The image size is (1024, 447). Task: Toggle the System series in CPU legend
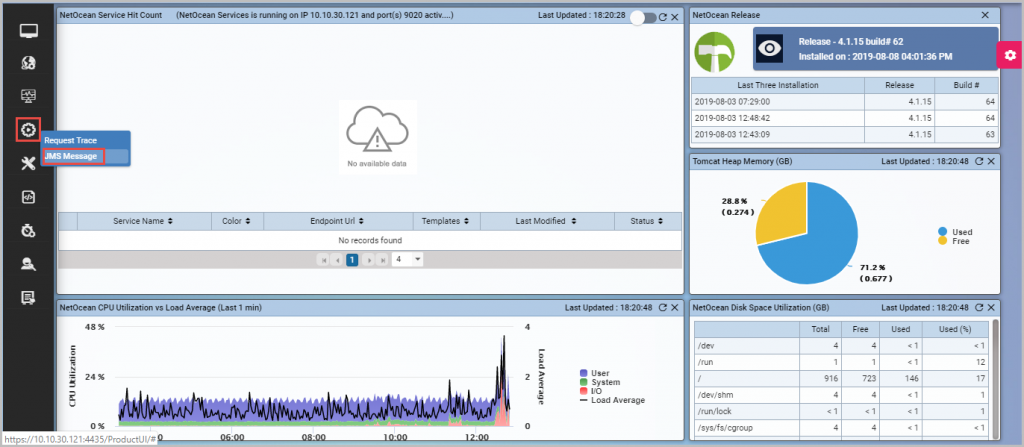tap(600, 382)
